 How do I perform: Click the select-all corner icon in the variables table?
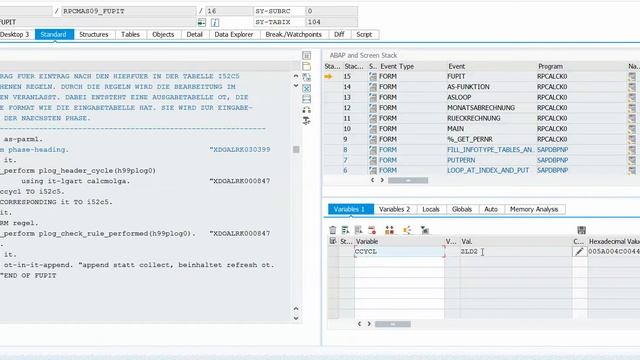point(333,241)
